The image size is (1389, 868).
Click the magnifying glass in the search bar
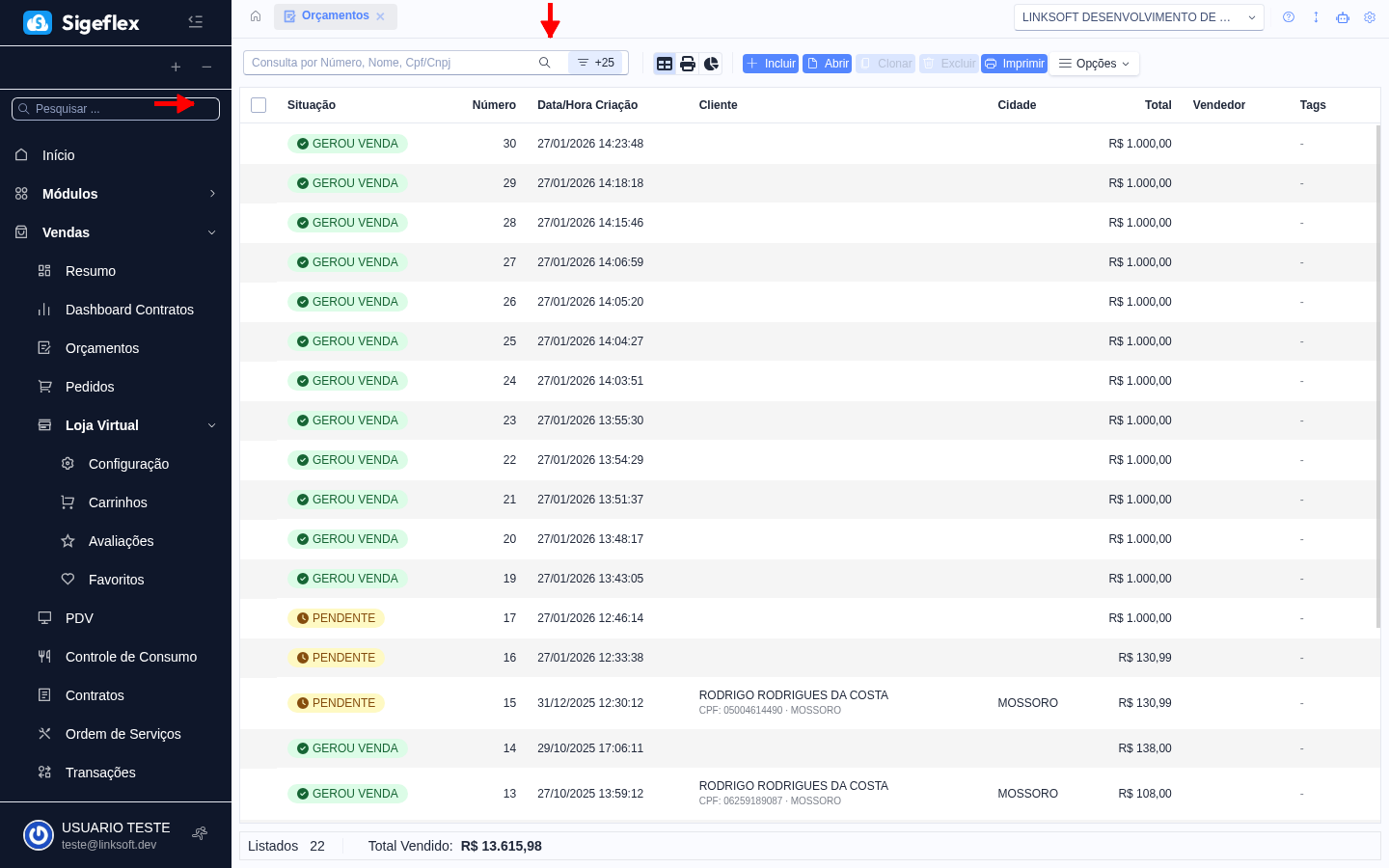coord(545,62)
